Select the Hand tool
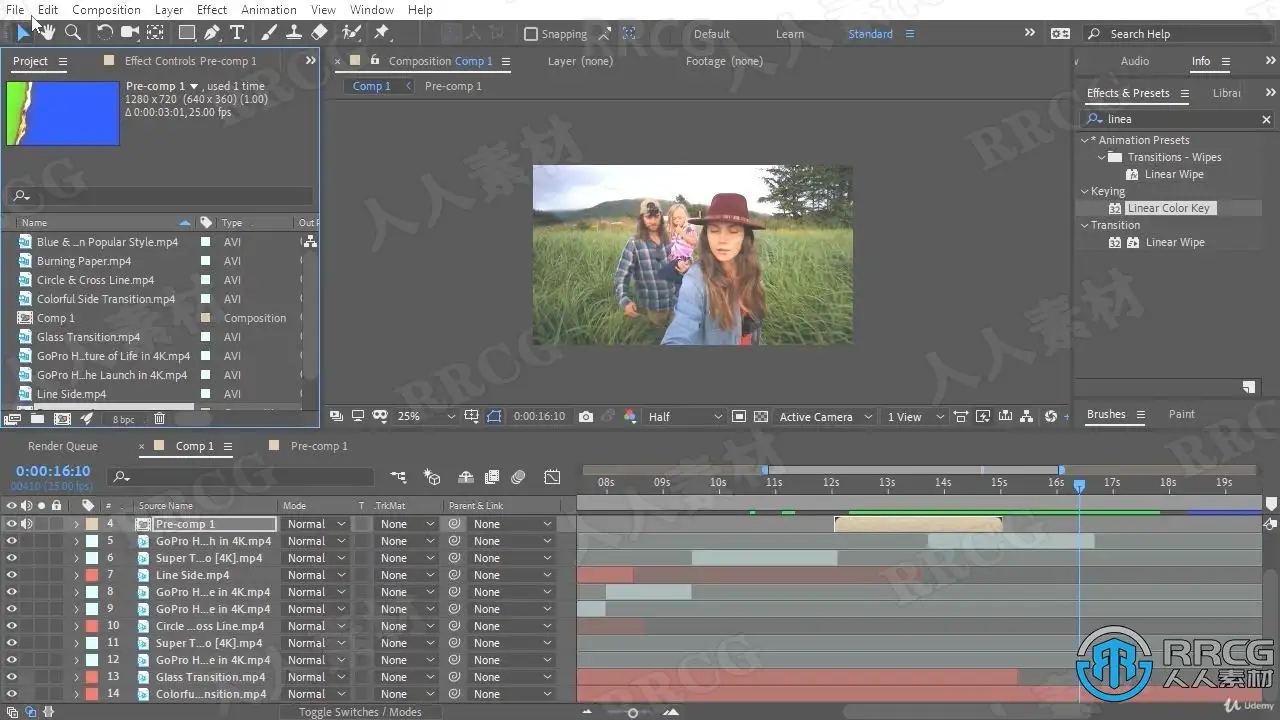The width and height of the screenshot is (1280, 720). pos(47,33)
